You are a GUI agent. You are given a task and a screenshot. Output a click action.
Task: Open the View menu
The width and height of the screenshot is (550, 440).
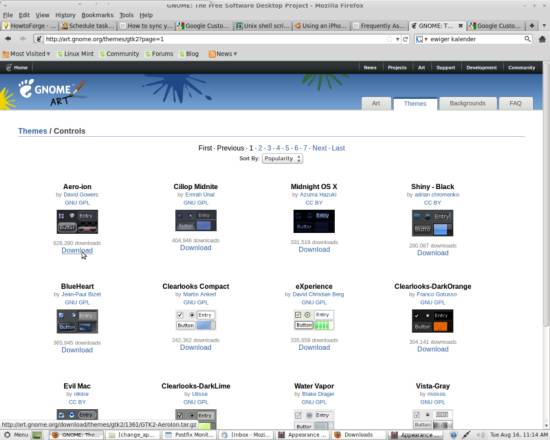tap(42, 15)
